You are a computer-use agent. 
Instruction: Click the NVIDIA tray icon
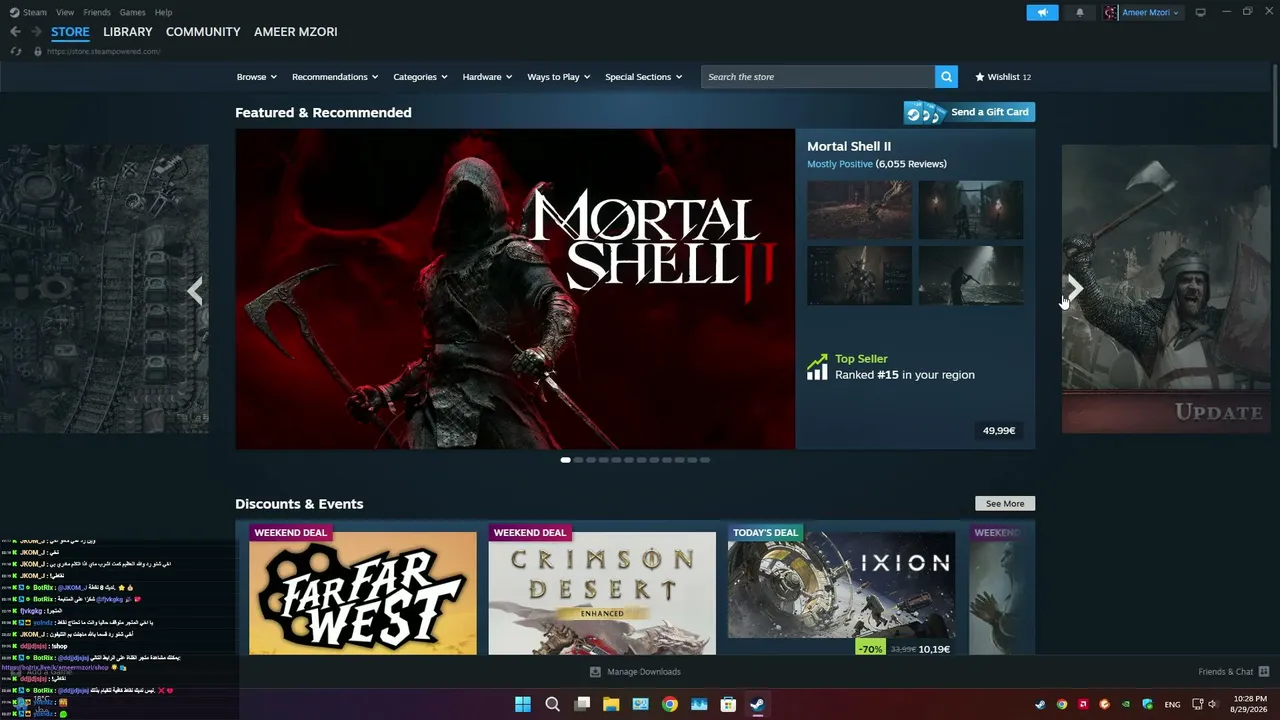click(x=1126, y=704)
